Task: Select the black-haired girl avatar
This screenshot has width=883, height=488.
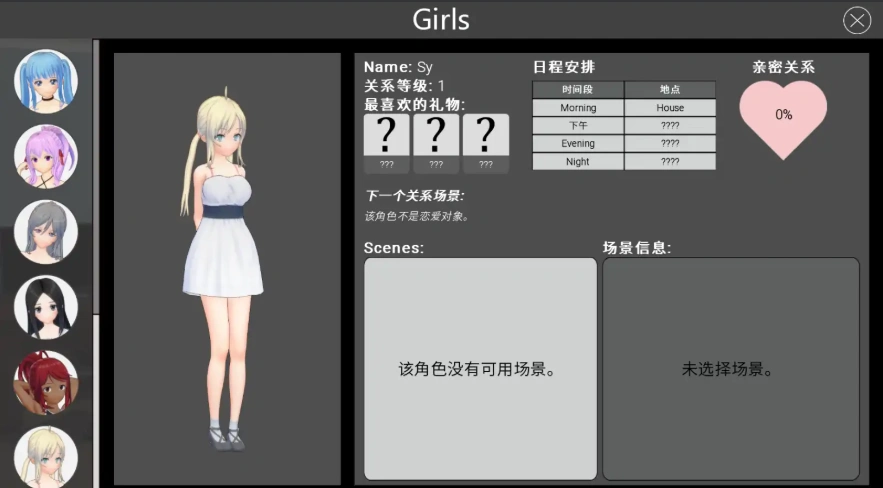Action: tap(46, 308)
